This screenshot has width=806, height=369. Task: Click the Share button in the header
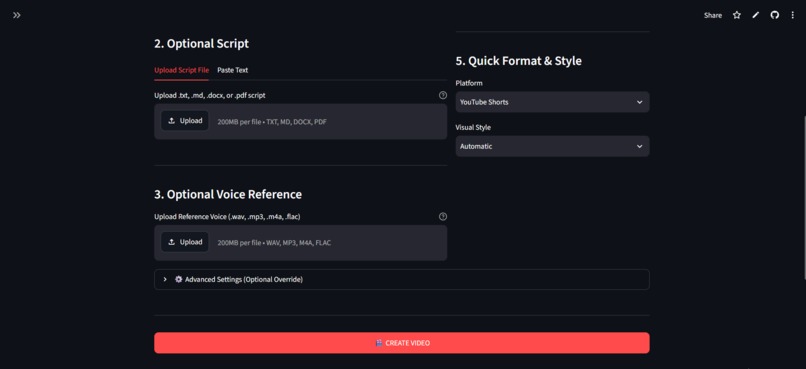[x=712, y=15]
